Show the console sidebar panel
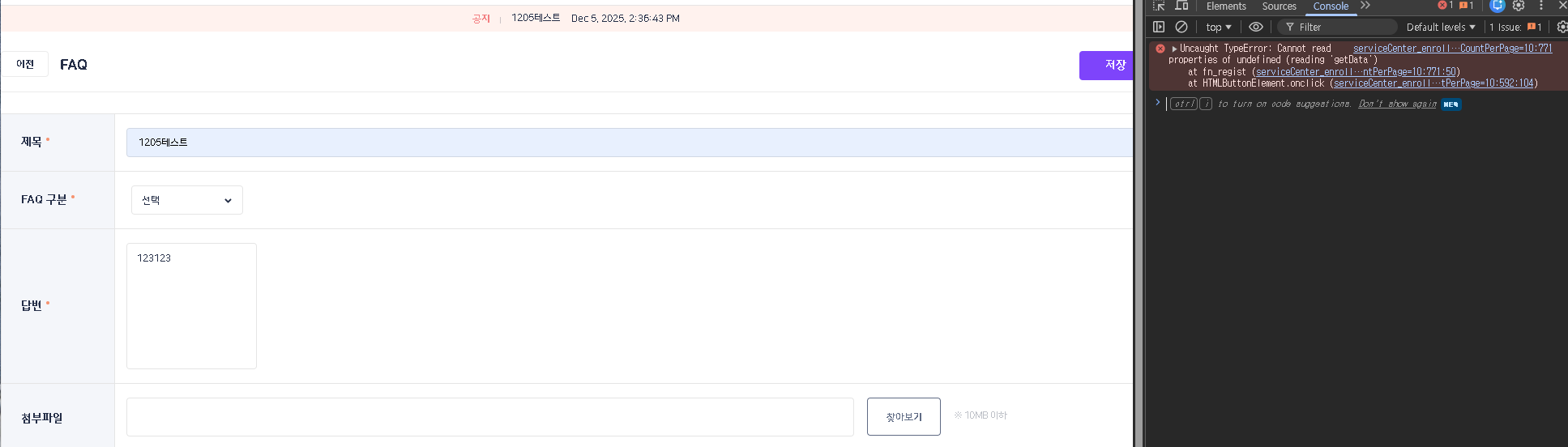This screenshot has height=447, width=1568. (x=1159, y=27)
